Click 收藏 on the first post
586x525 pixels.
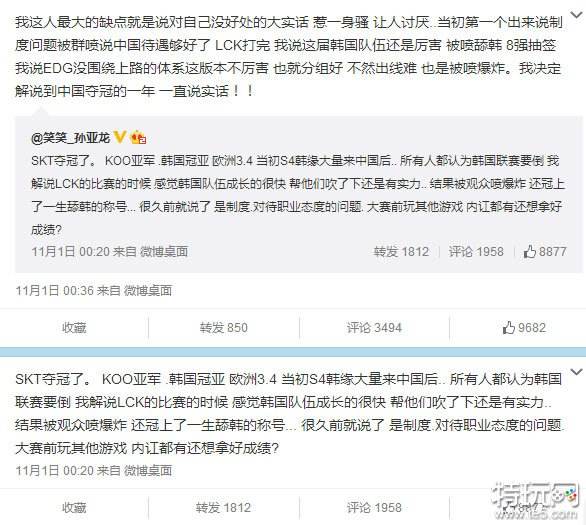click(x=74, y=328)
